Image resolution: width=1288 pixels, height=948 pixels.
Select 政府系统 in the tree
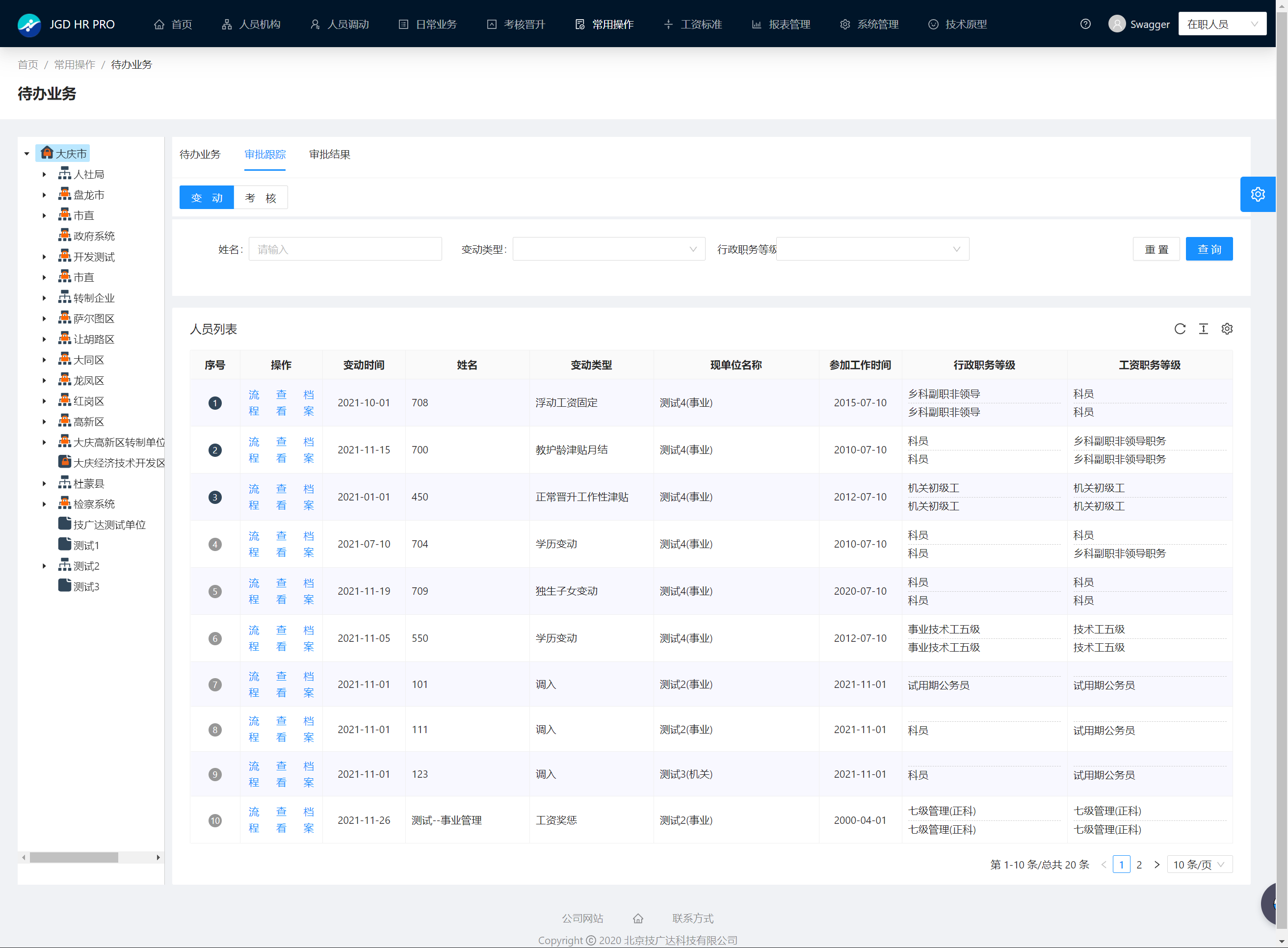[x=94, y=236]
